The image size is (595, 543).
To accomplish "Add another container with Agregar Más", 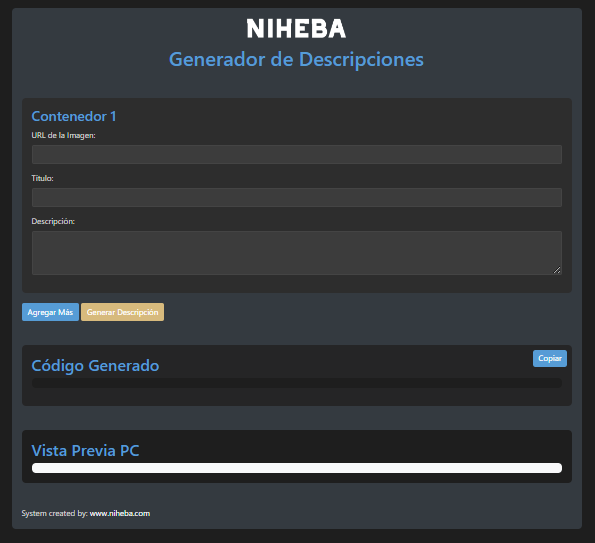I will [x=50, y=312].
